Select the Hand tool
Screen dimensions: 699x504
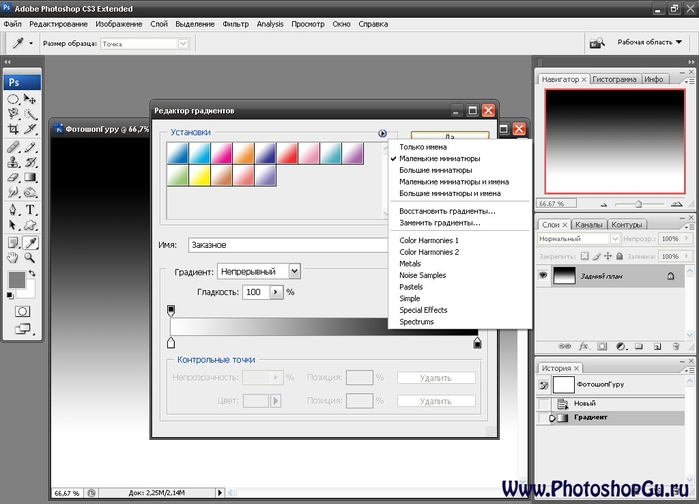pyautogui.click(x=13, y=258)
